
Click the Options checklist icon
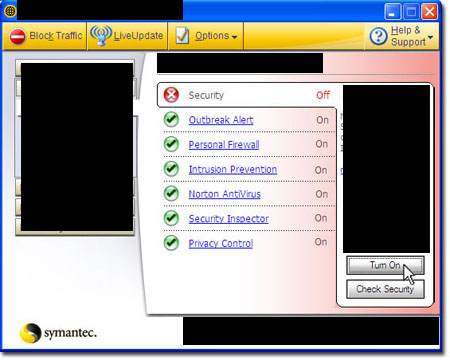182,36
